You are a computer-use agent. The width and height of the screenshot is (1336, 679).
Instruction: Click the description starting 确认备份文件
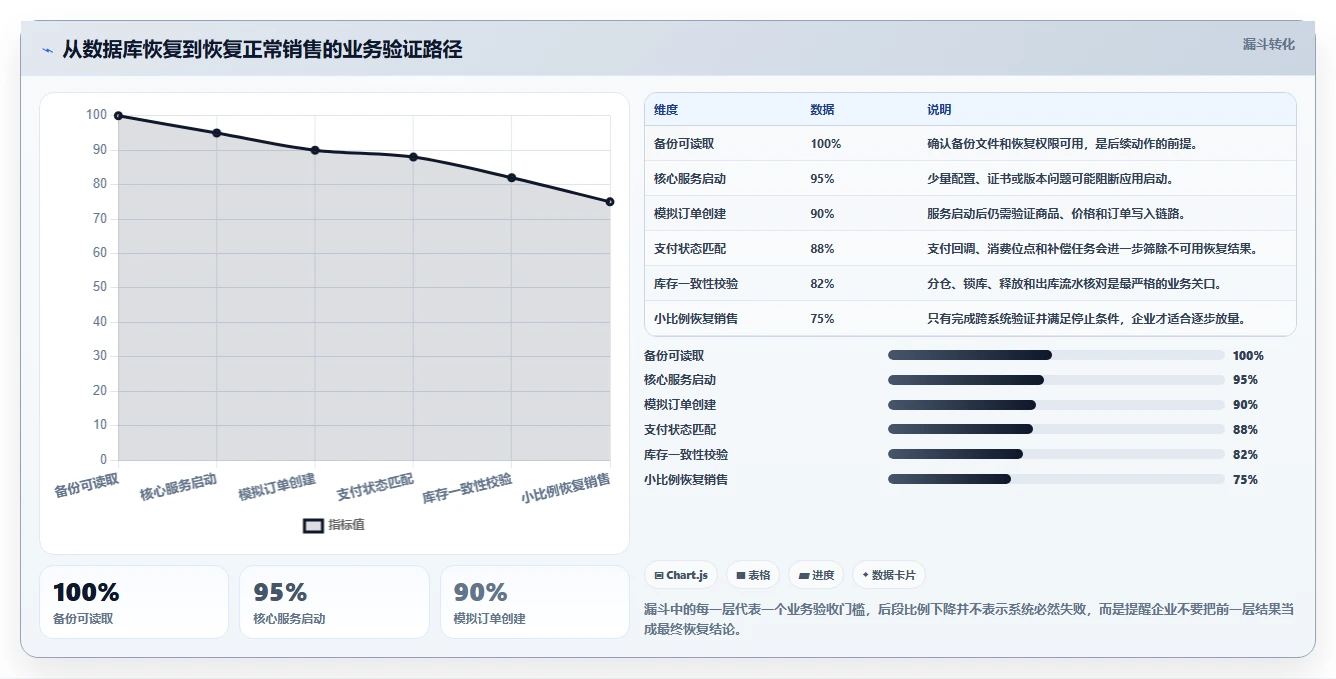[x=1062, y=144]
